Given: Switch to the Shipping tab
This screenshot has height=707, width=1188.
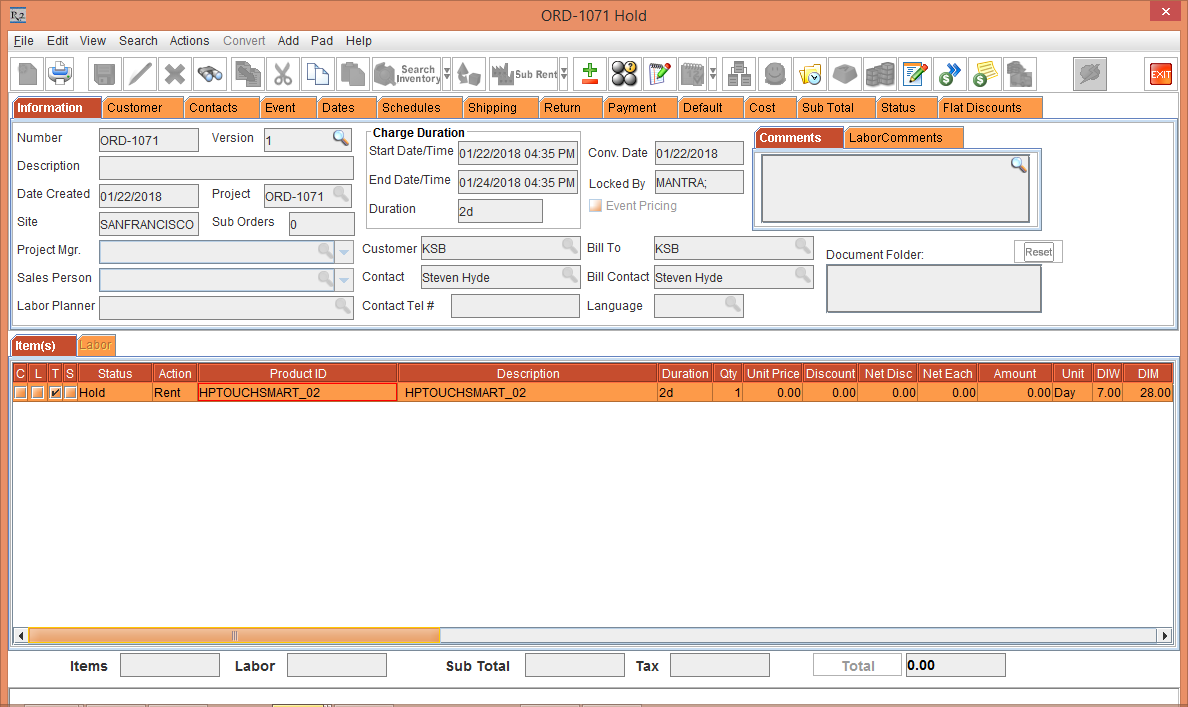Looking at the screenshot, I should [x=492, y=108].
